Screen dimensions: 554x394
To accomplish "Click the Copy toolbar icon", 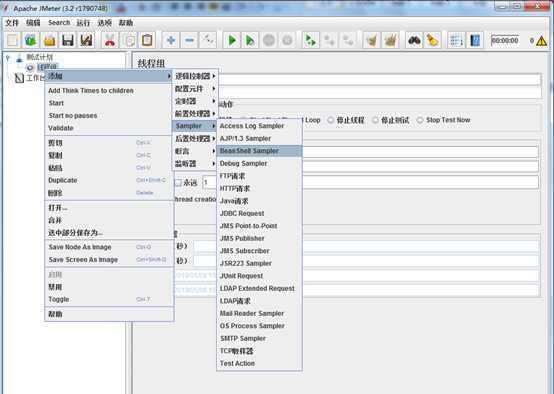I will click(x=129, y=40).
